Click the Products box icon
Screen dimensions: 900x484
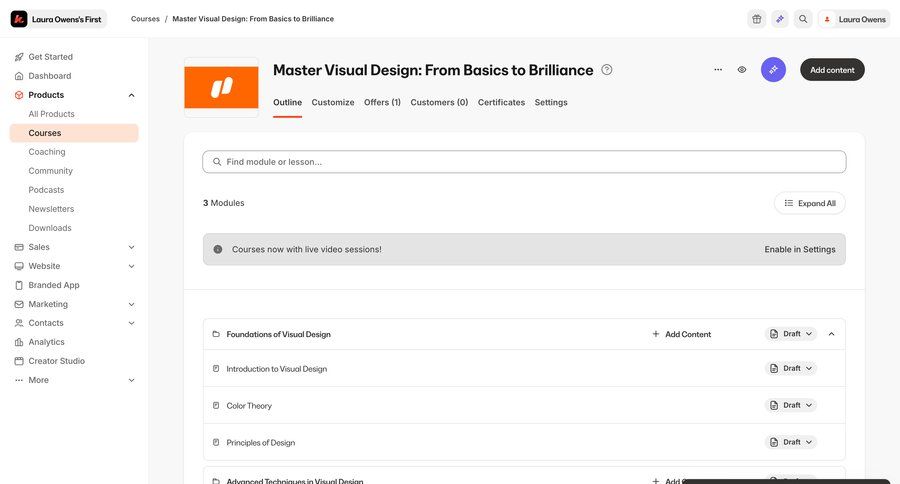click(19, 95)
